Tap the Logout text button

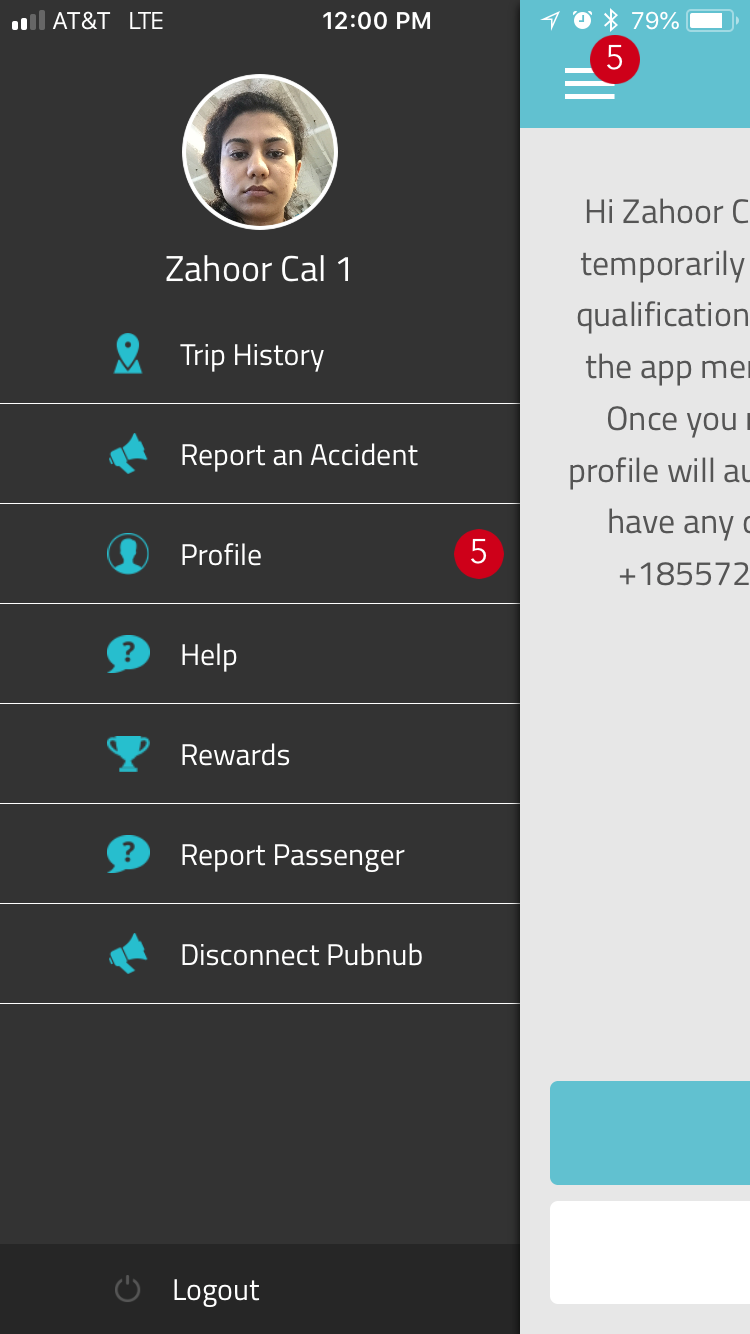point(216,1290)
